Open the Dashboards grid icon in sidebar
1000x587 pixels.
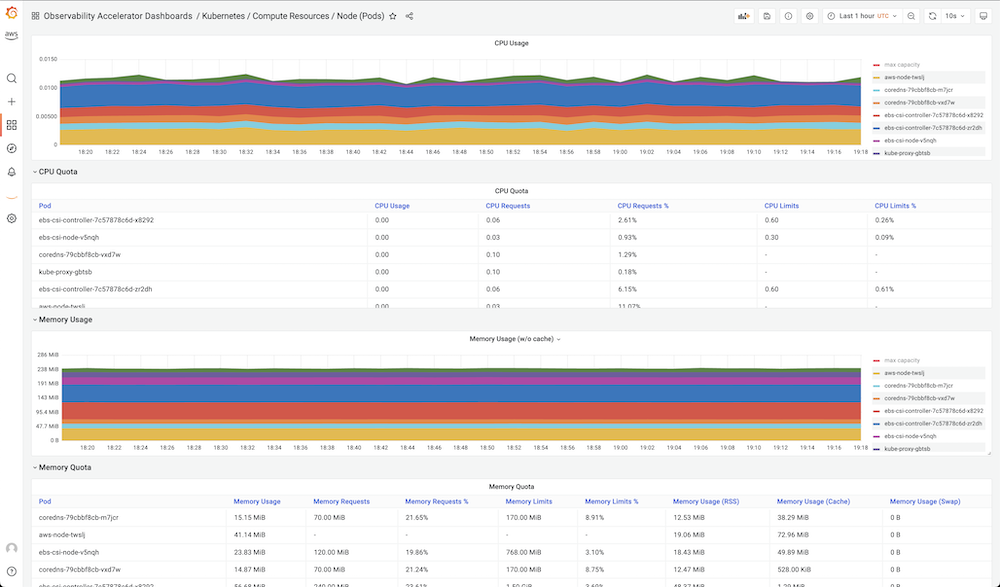pyautogui.click(x=11, y=125)
